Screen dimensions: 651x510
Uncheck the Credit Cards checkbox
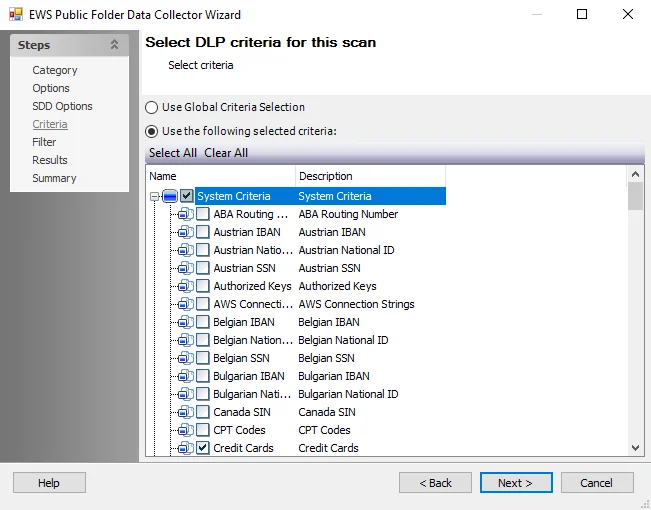(203, 448)
